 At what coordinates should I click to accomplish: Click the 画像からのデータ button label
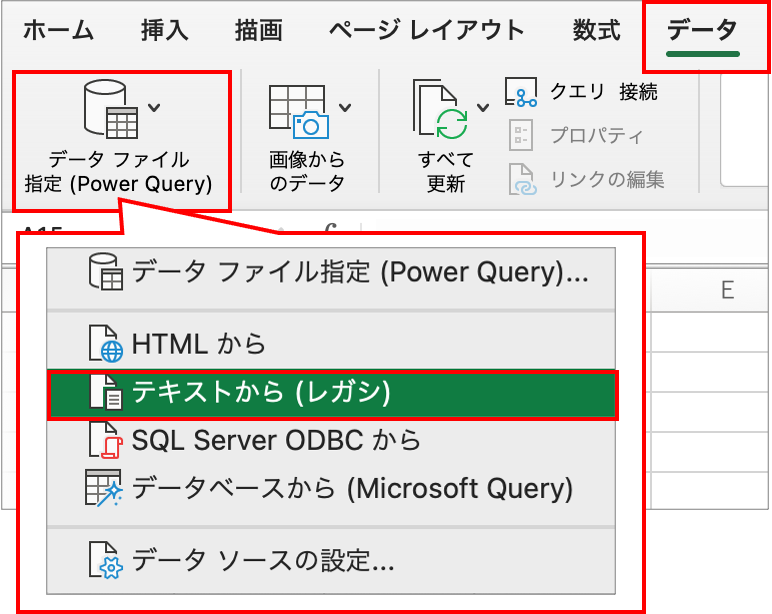(x=307, y=172)
